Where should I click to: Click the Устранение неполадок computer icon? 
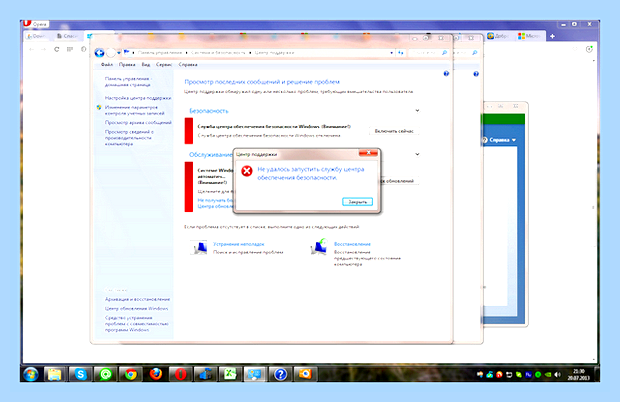pyautogui.click(x=199, y=247)
